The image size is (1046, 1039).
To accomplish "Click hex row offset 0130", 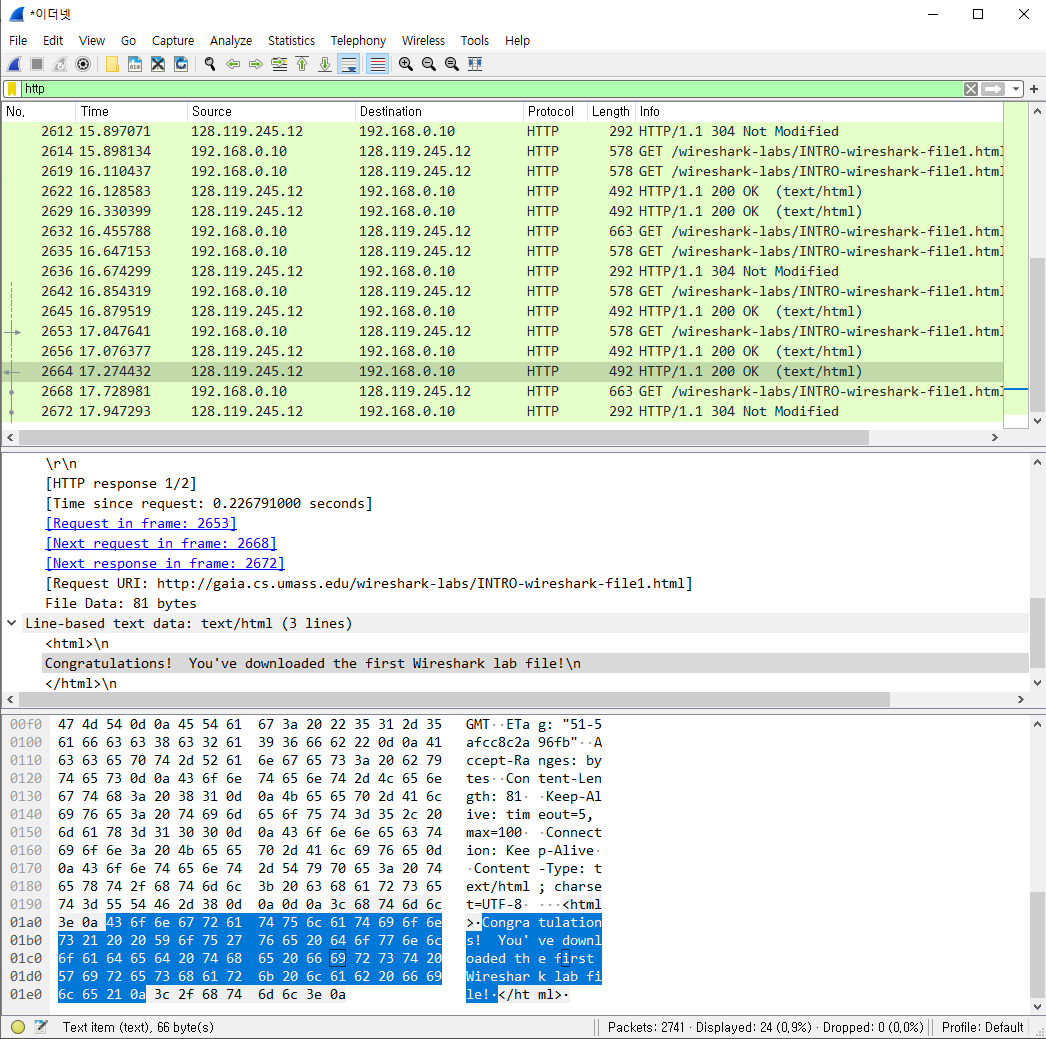I will click(x=26, y=796).
